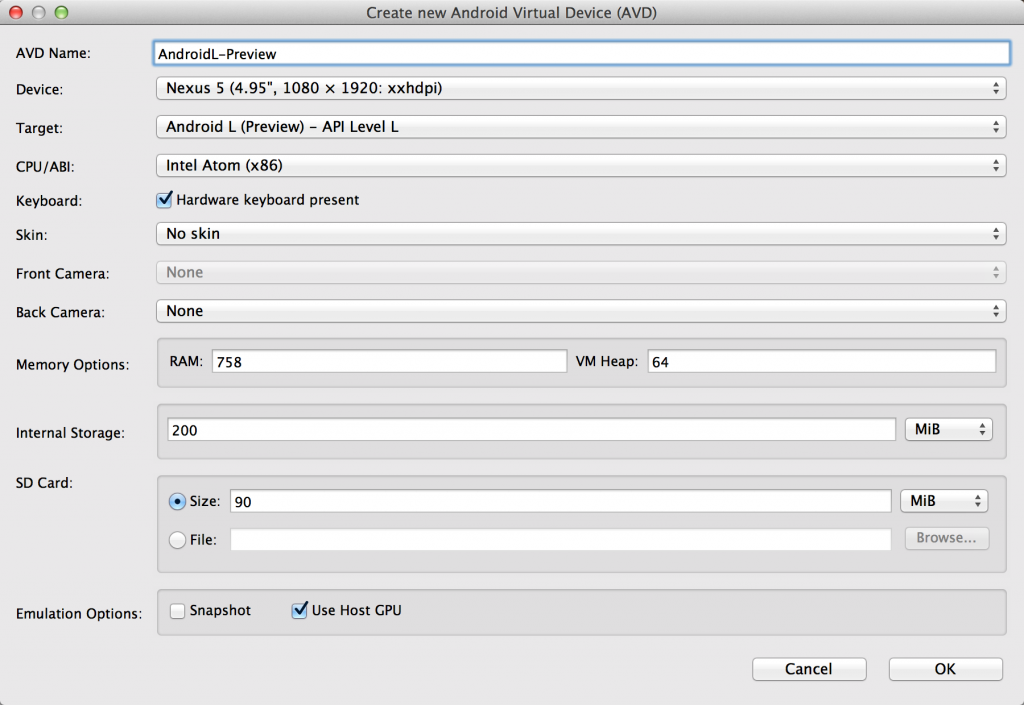Click the Internal Storage value field

pos(532,430)
